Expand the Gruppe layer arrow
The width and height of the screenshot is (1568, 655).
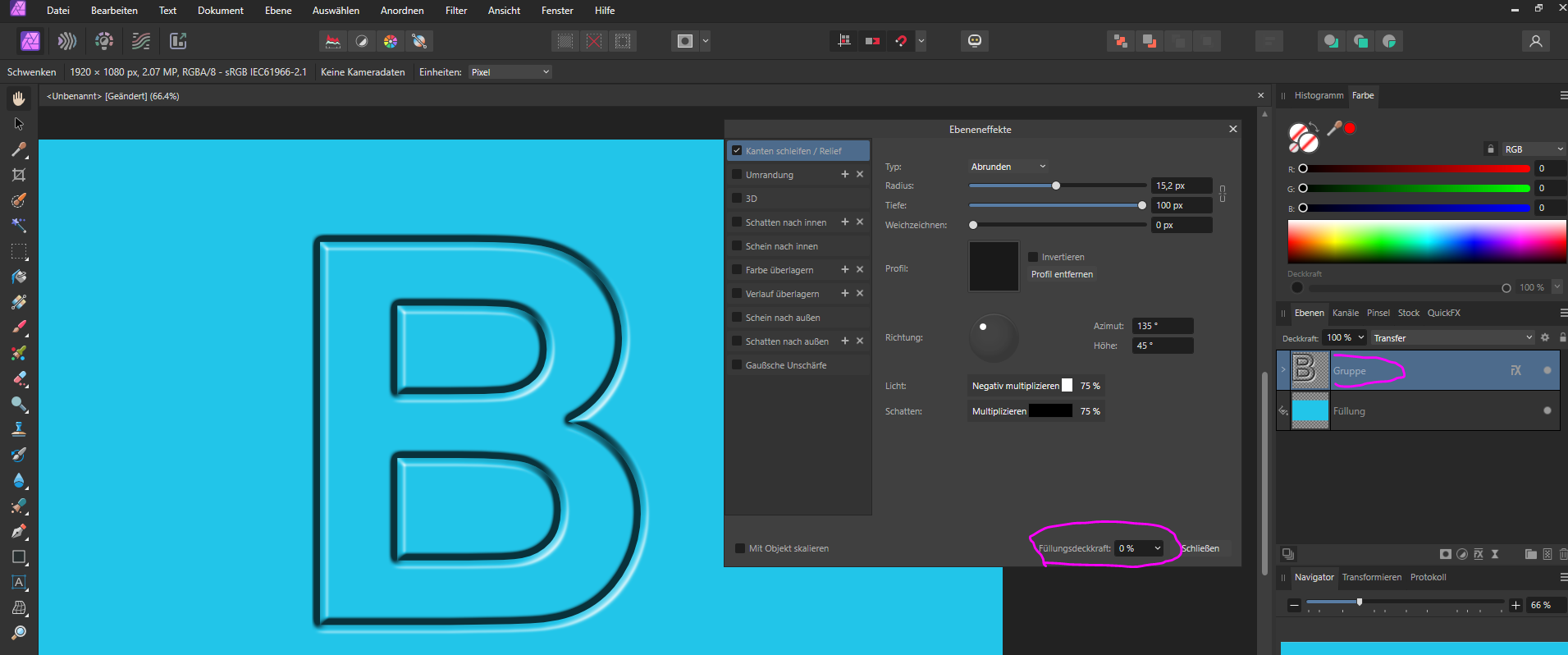[x=1283, y=370]
